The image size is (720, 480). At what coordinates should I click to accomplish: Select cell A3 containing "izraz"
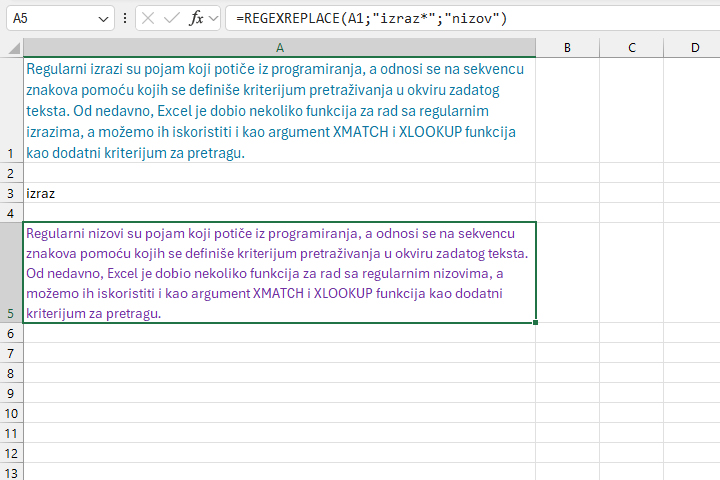point(279,192)
